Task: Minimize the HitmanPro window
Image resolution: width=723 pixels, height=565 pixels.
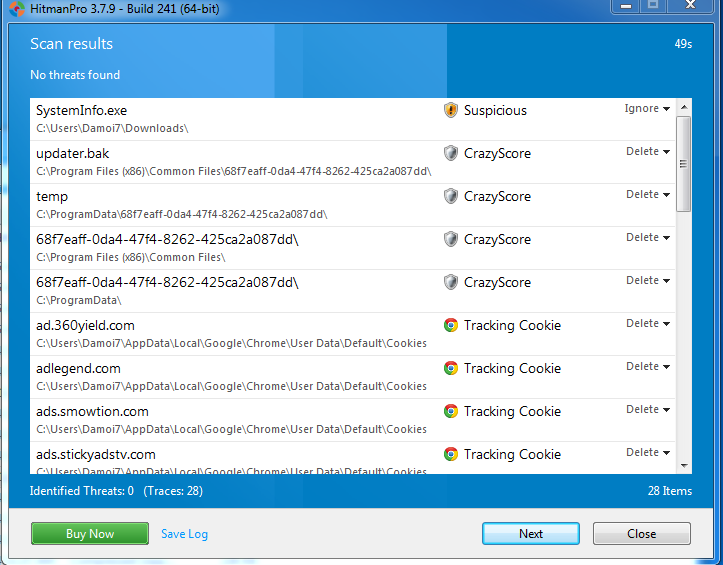Action: point(626,6)
